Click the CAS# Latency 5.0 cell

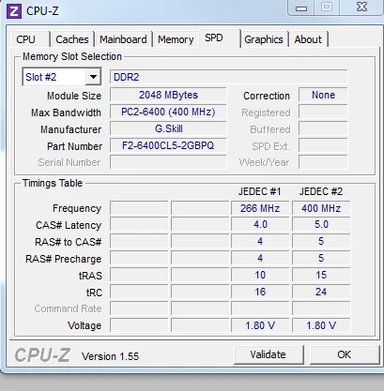(321, 225)
